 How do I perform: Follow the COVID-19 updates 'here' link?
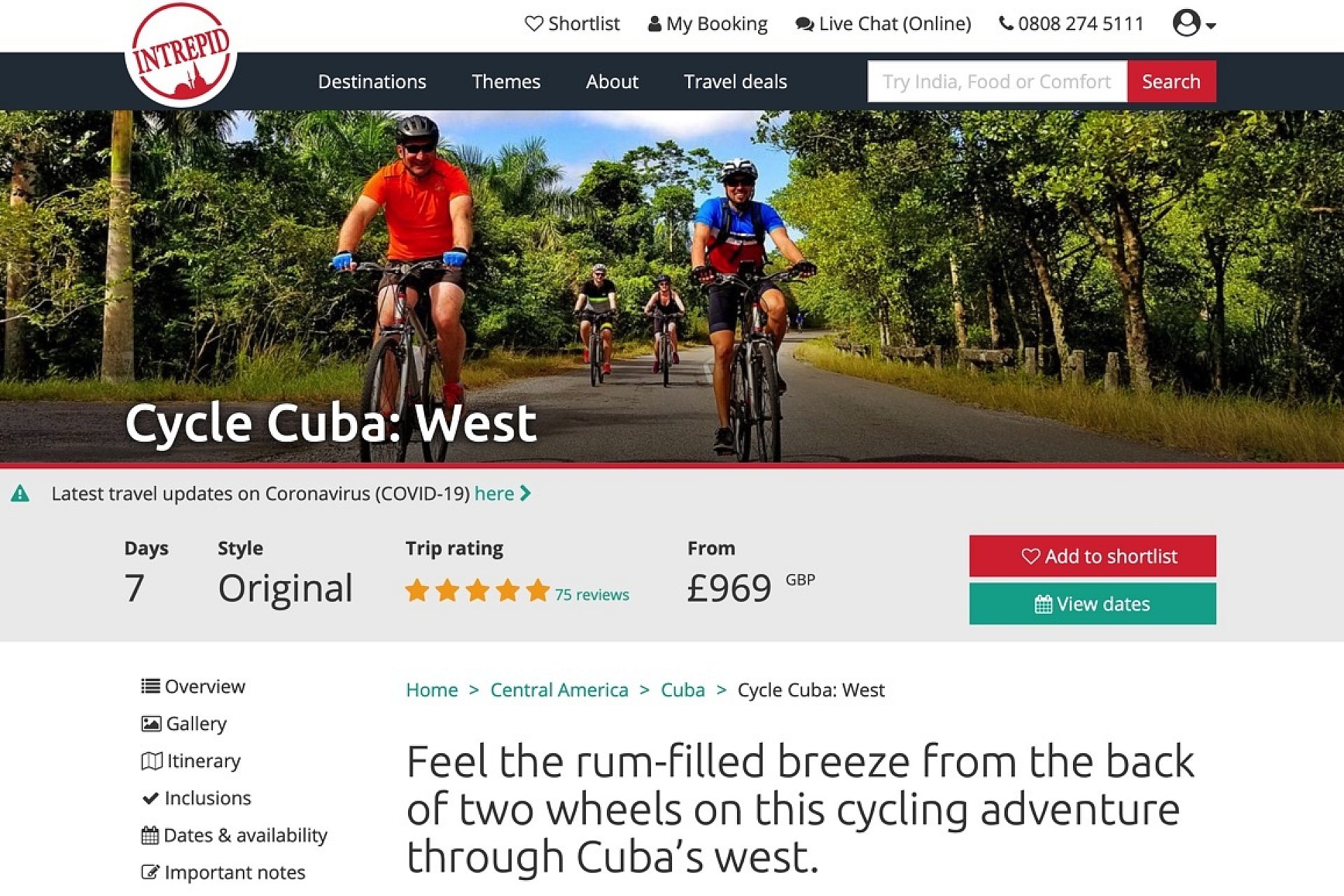click(x=494, y=494)
